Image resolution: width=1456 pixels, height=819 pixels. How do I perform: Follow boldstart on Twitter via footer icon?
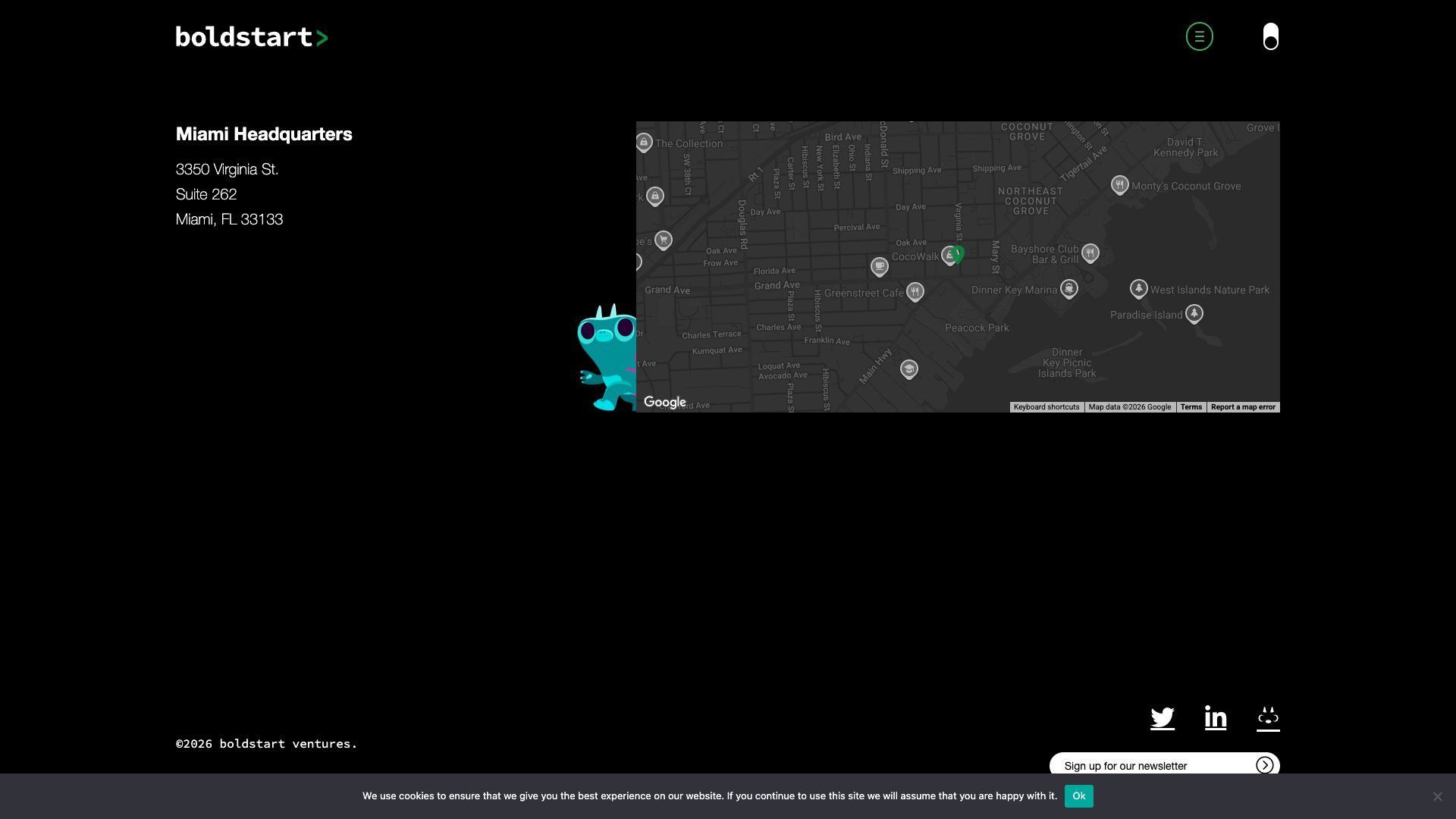point(1163,718)
